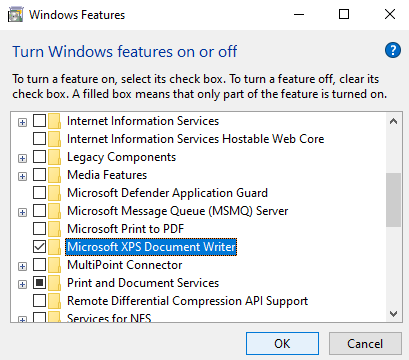The width and height of the screenshot is (409, 360).
Task: Check Microsoft Defender Application Guard box
Action: coord(39,193)
